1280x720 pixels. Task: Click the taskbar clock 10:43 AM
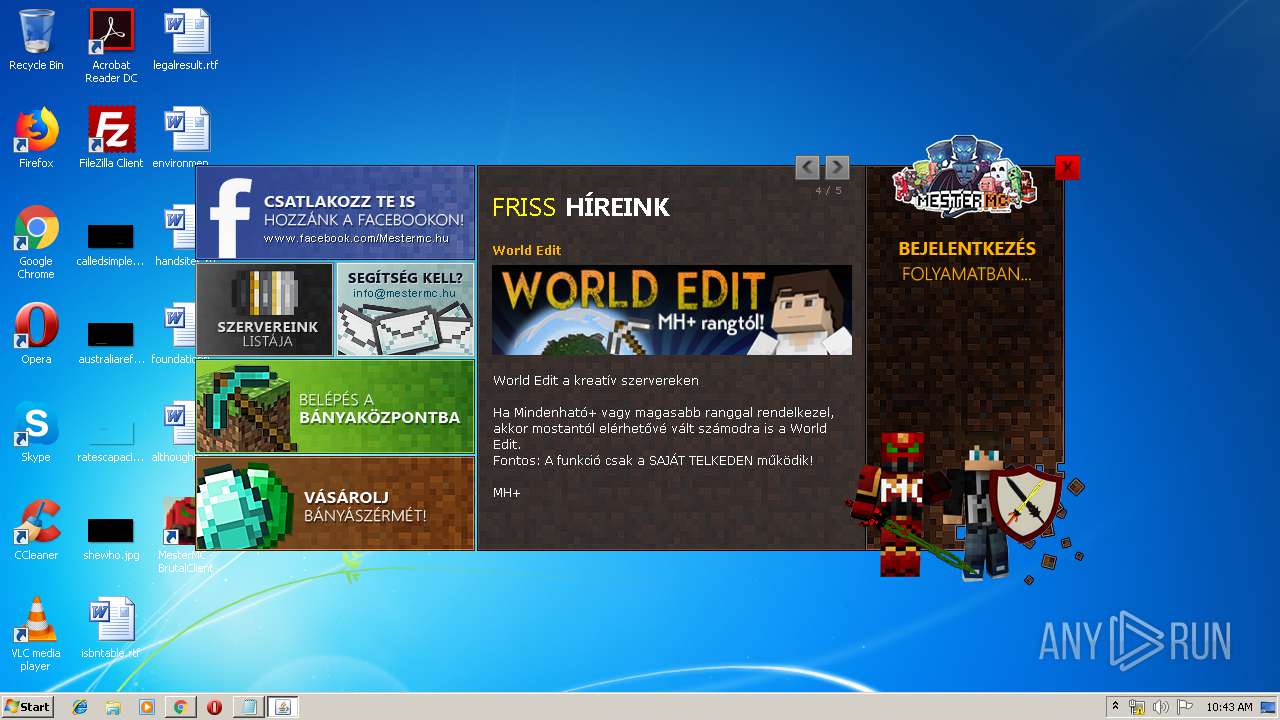click(1229, 707)
